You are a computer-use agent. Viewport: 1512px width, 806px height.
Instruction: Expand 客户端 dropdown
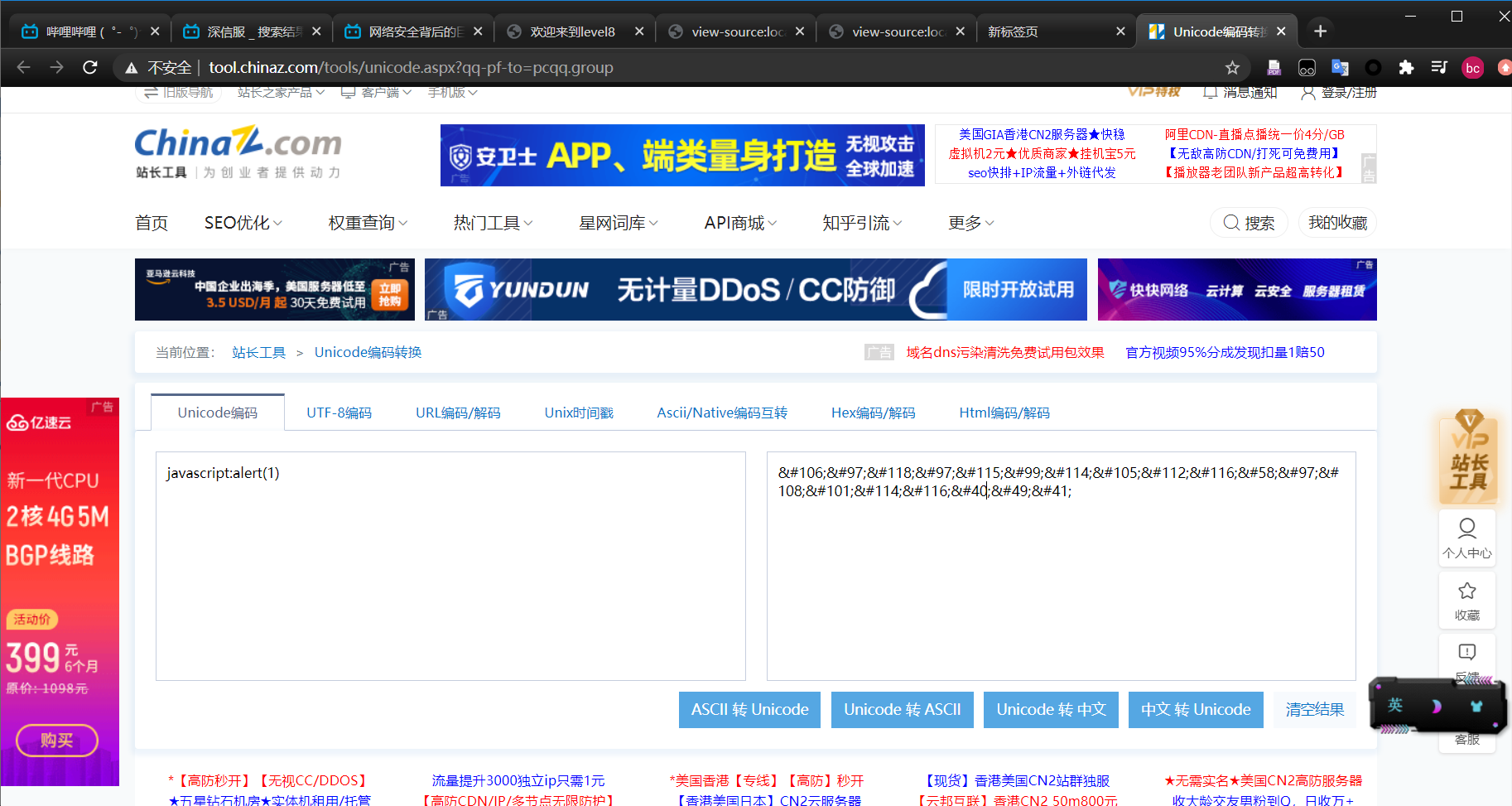[377, 93]
